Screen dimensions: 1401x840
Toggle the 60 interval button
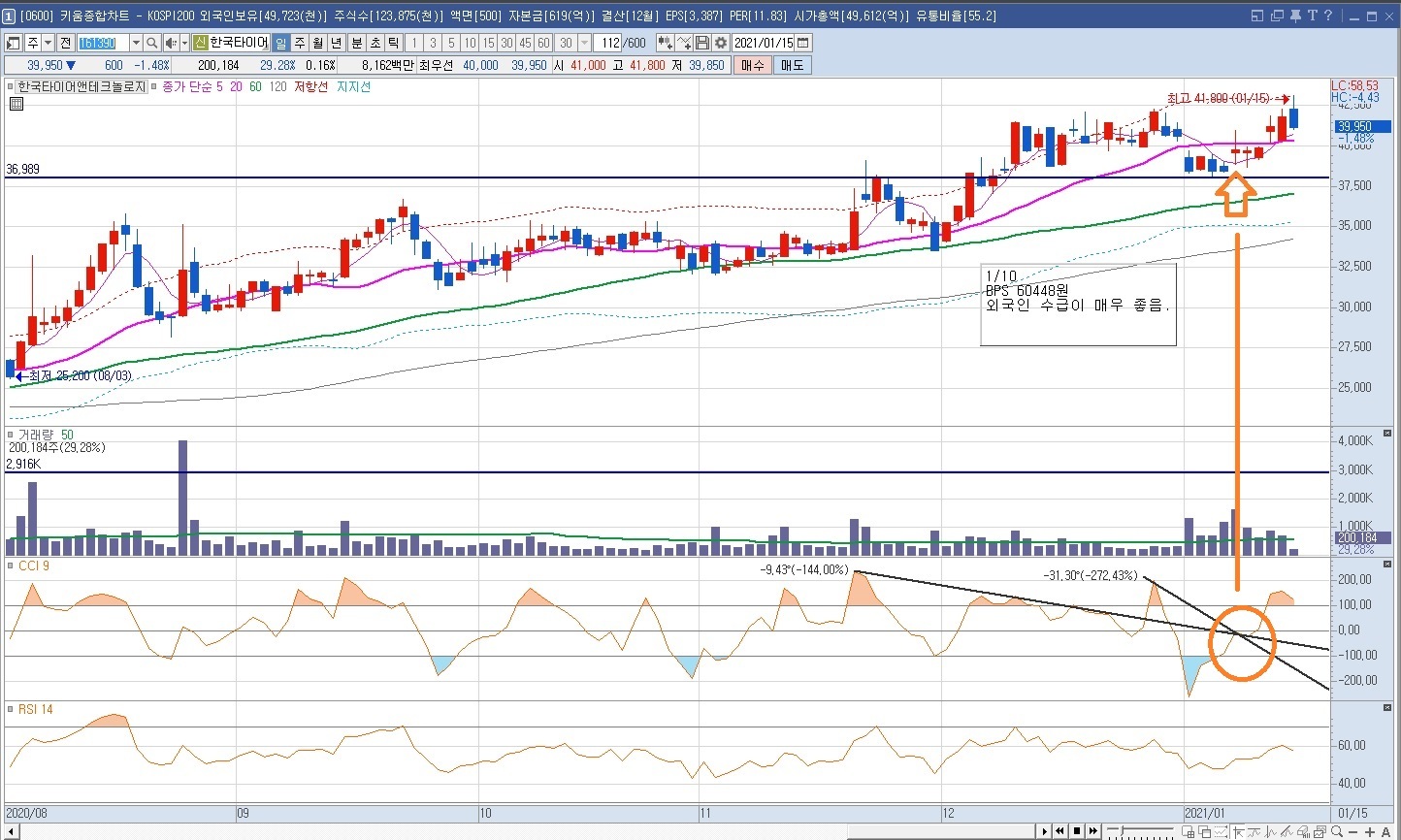coord(543,43)
